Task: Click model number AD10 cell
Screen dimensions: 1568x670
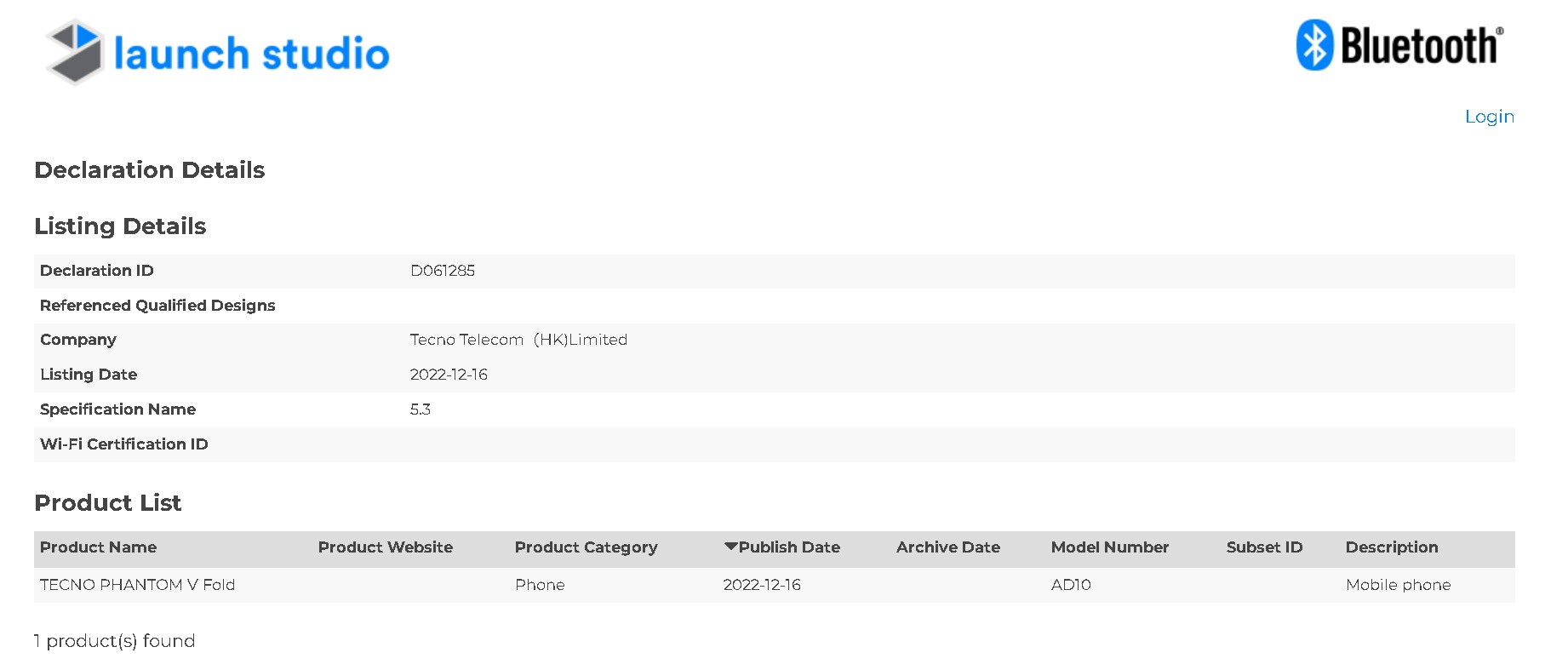Action: 1071,585
